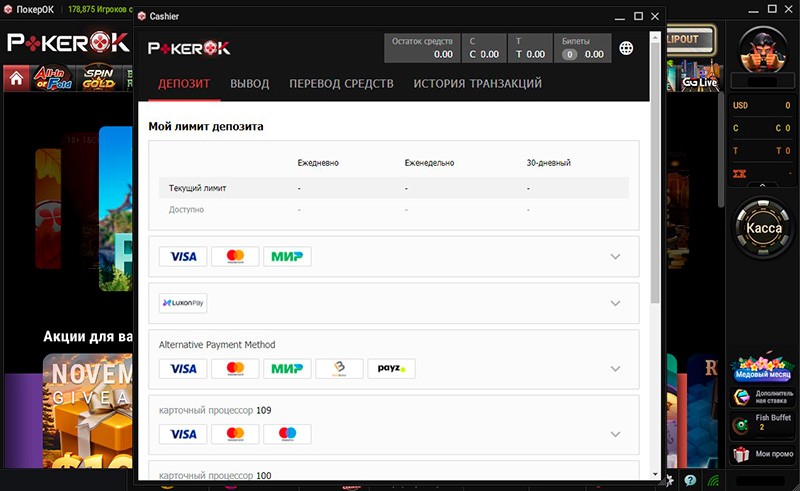Select the Mastercard logo in the first payment row

(x=235, y=256)
